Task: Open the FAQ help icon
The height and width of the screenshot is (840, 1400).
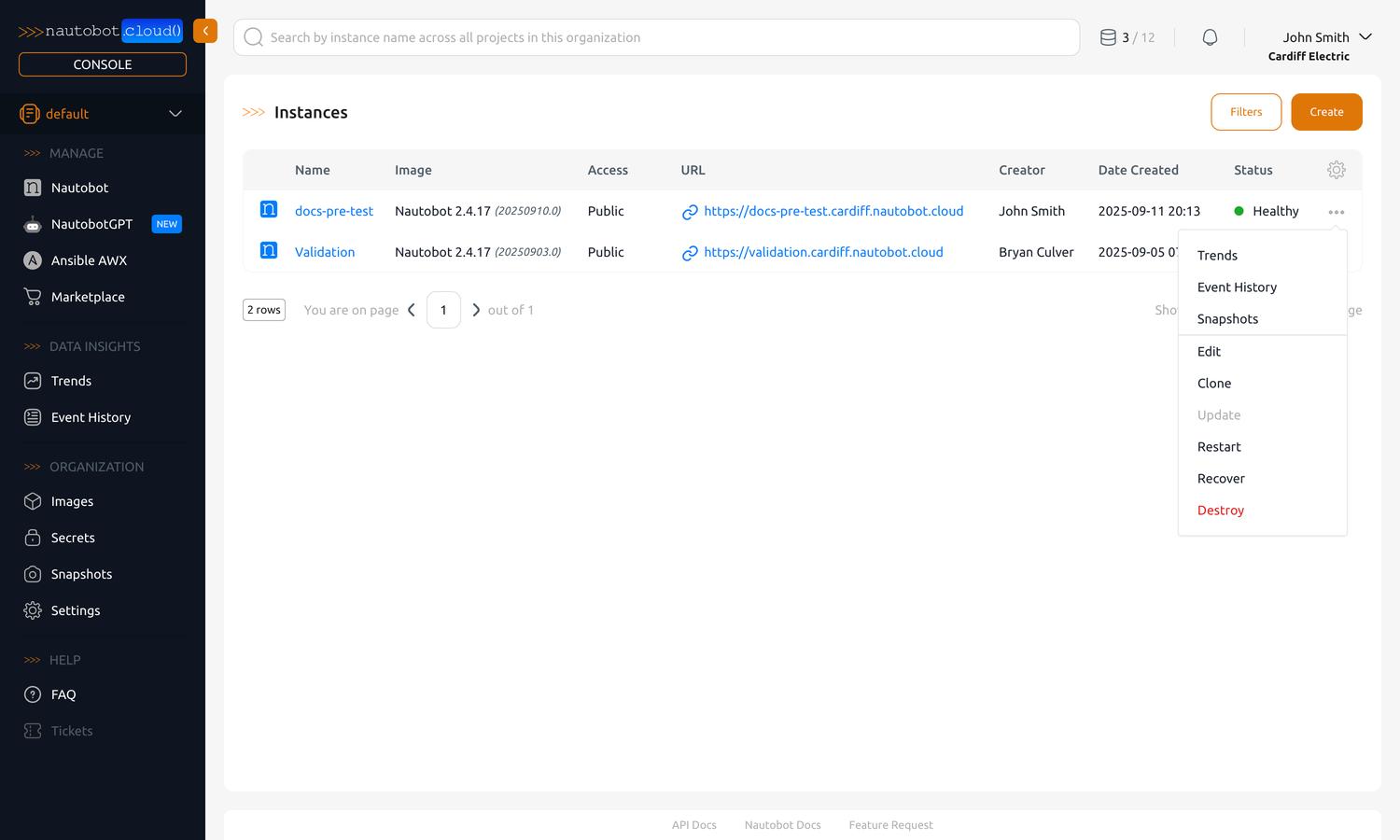Action: pos(33,694)
